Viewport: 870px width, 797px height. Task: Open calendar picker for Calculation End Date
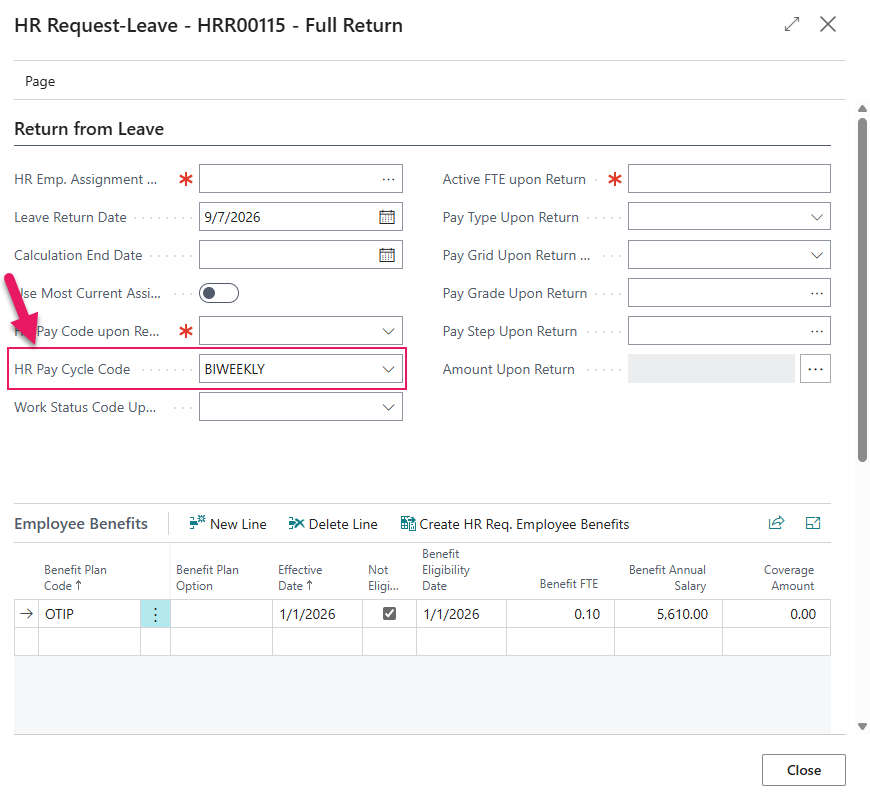tap(387, 255)
